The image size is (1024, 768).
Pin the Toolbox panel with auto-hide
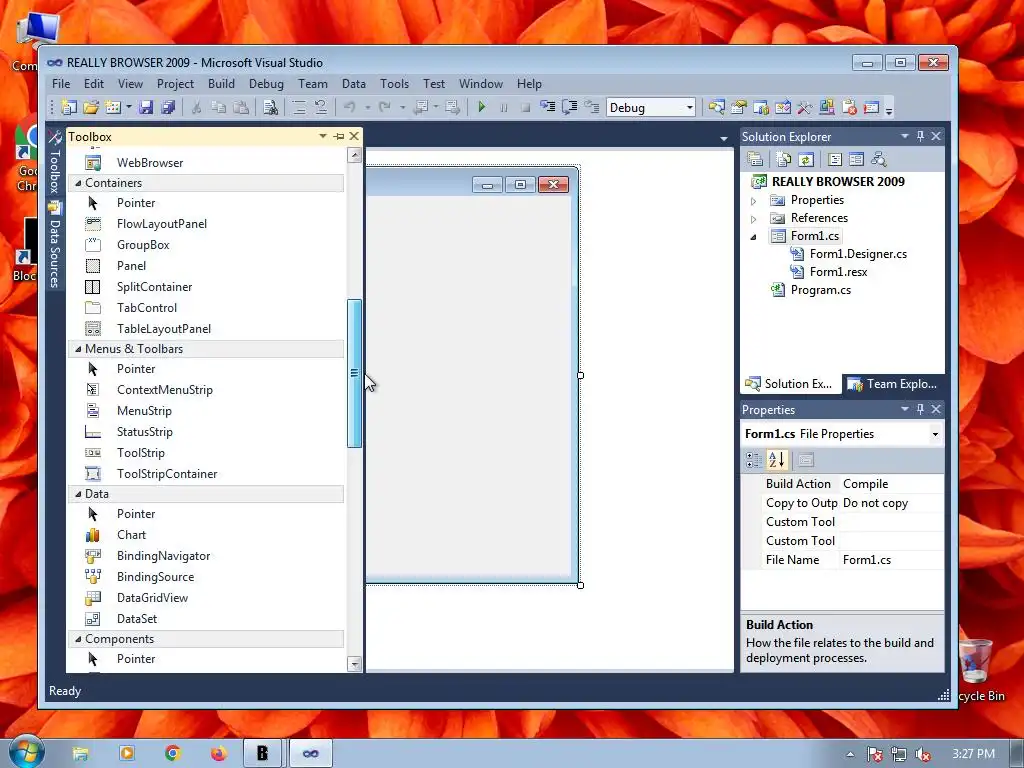(338, 136)
